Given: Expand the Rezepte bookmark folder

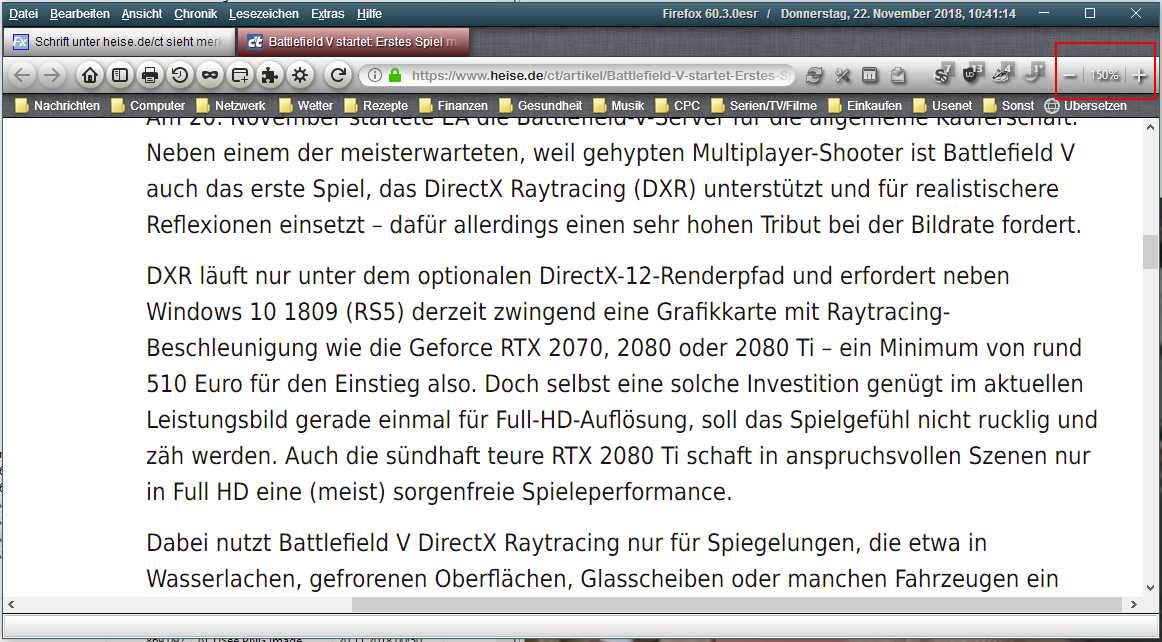Looking at the screenshot, I should pos(377,106).
